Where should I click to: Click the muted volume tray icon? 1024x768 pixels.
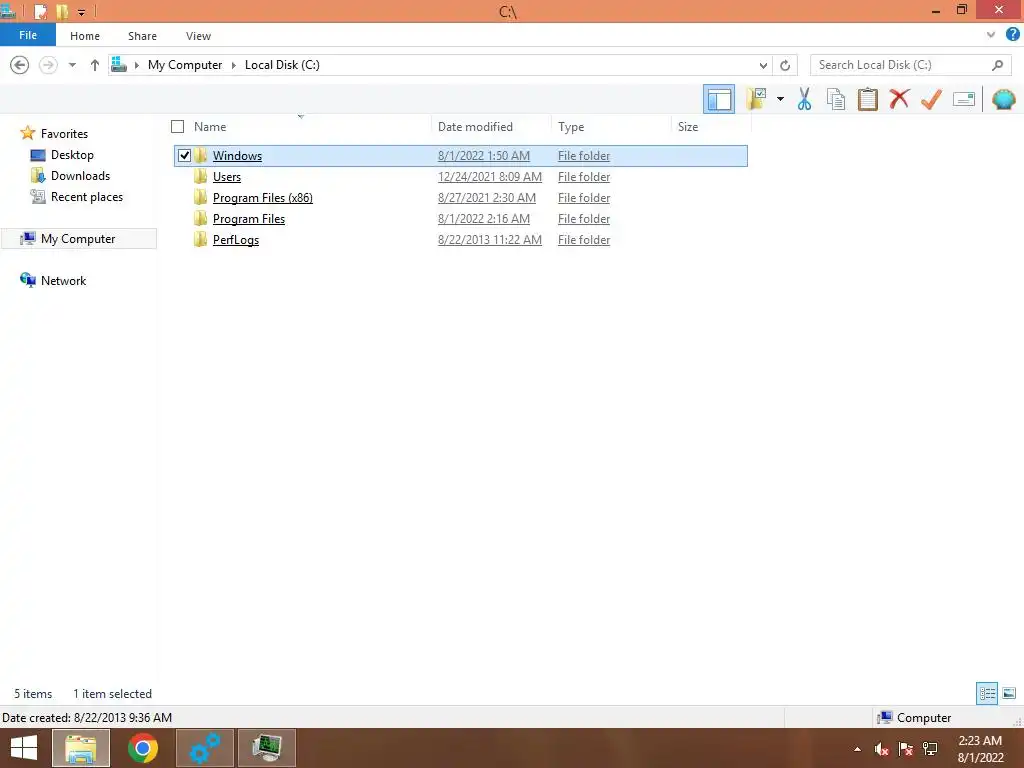[881, 749]
